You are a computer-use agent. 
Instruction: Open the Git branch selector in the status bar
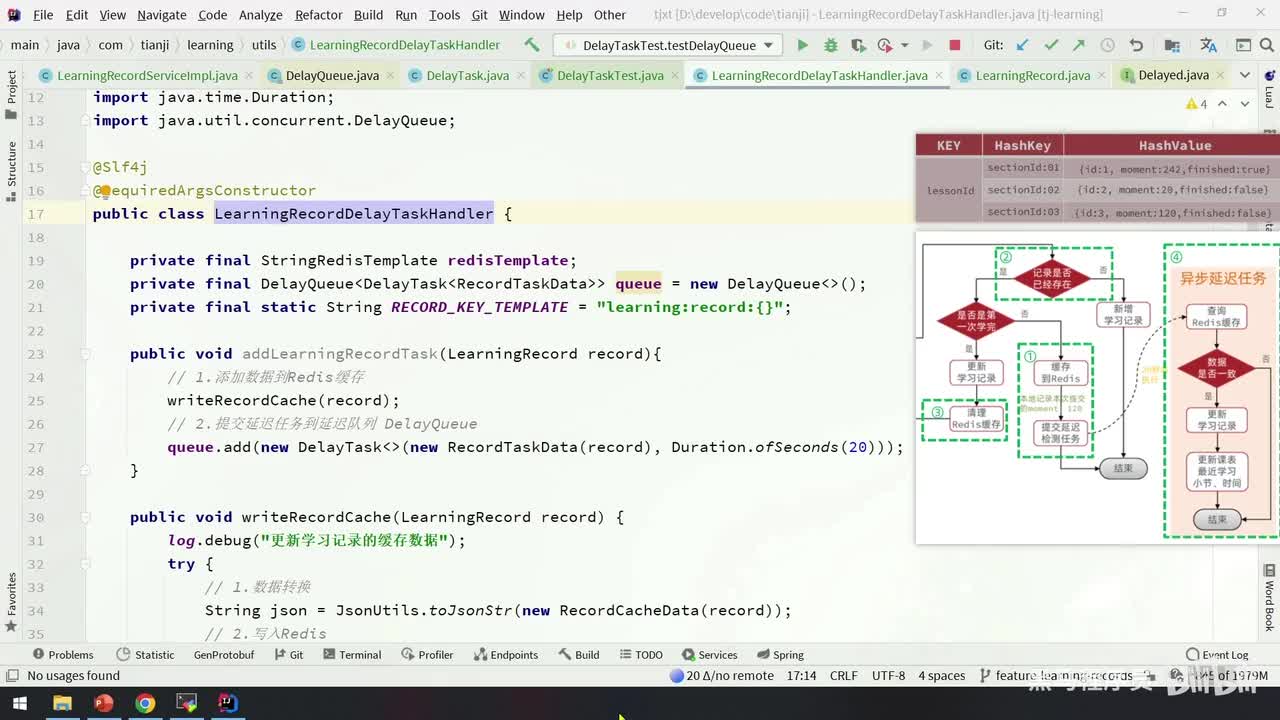click(x=1057, y=676)
